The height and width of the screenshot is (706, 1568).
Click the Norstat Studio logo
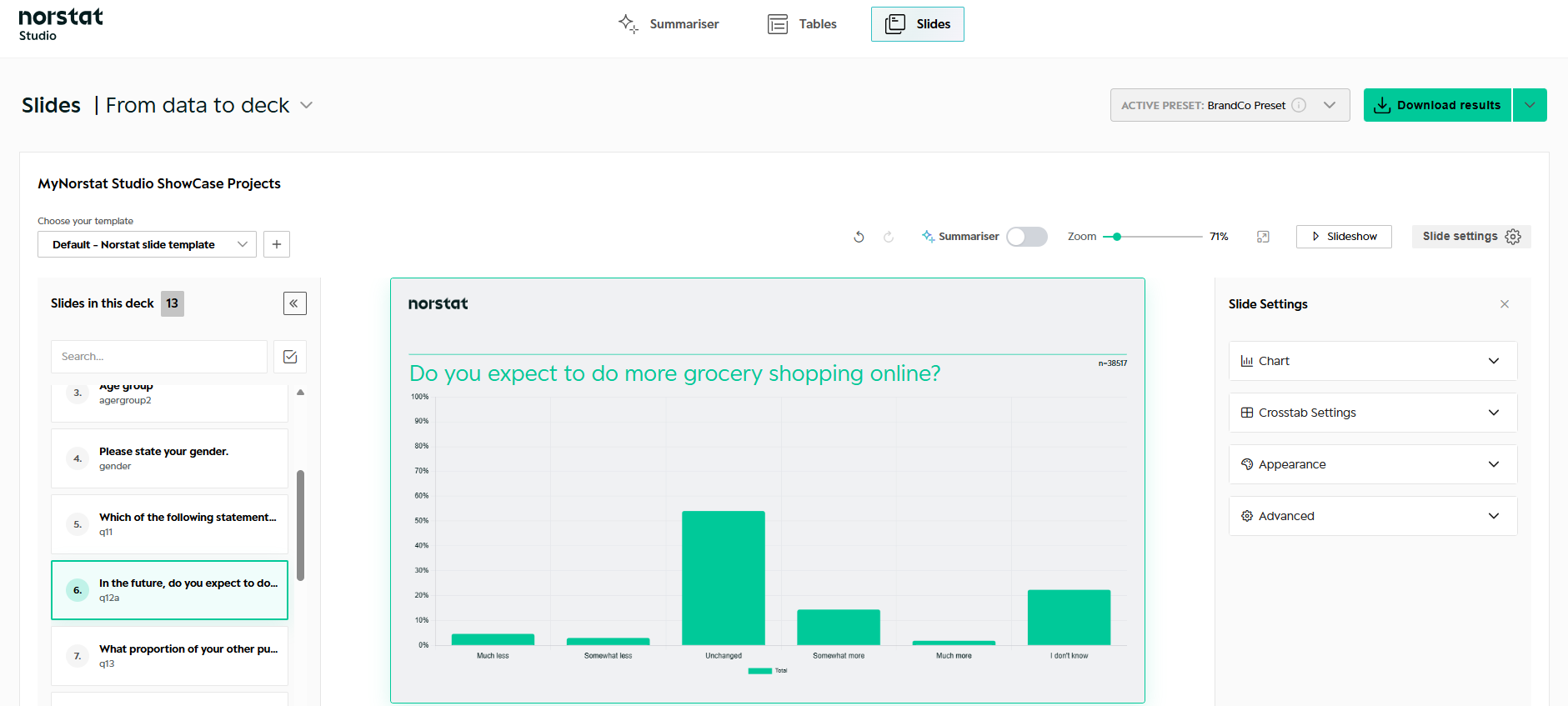pyautogui.click(x=61, y=24)
